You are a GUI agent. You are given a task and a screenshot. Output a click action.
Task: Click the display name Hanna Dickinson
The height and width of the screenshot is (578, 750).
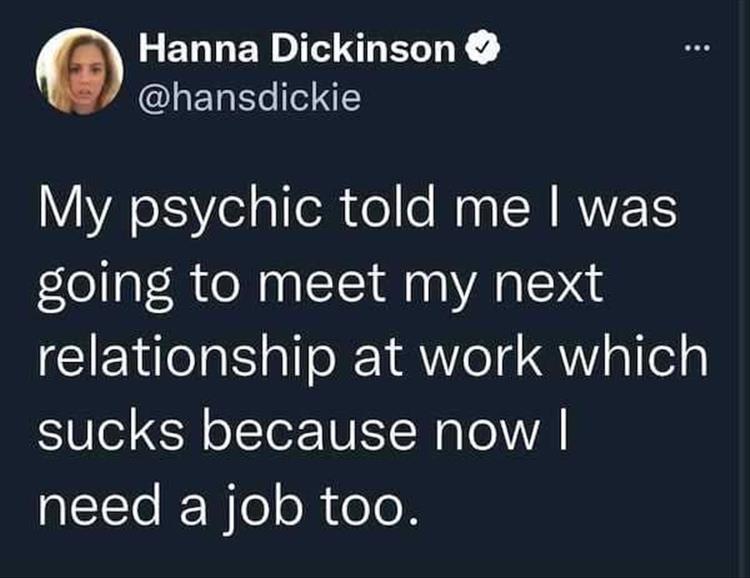click(x=297, y=48)
